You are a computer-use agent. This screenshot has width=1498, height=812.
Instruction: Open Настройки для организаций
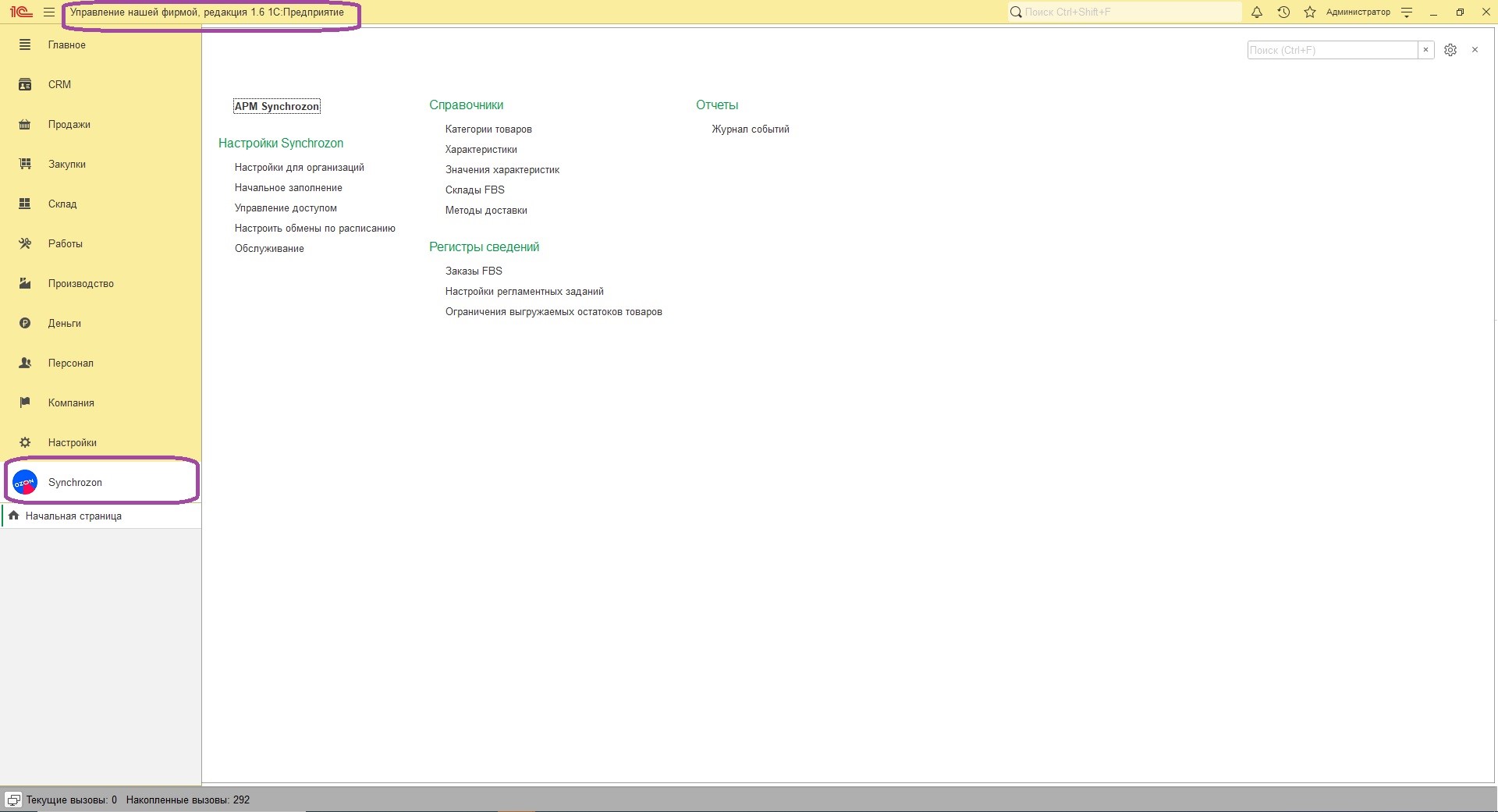(x=299, y=168)
